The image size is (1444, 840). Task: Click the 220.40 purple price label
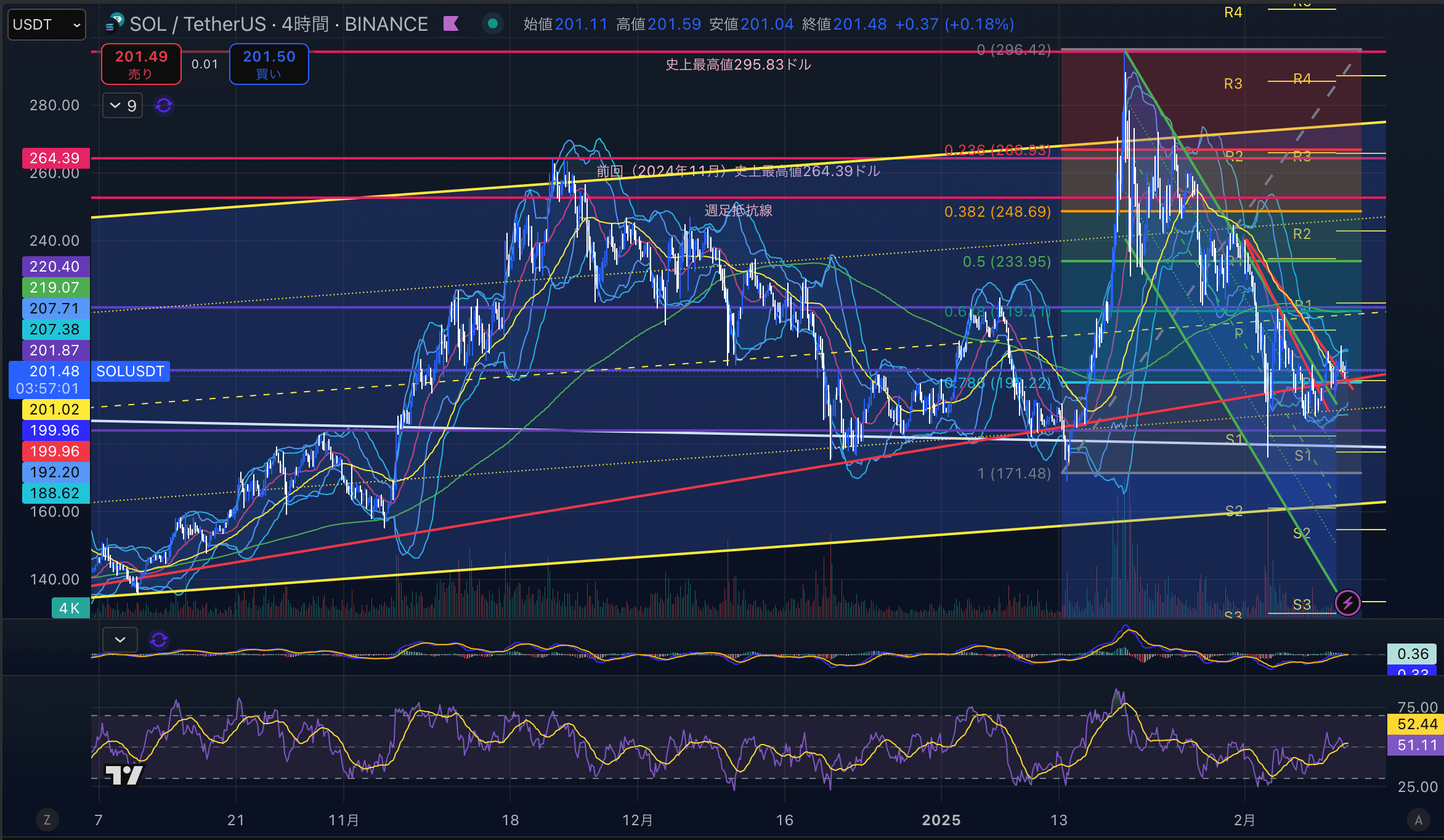click(55, 267)
